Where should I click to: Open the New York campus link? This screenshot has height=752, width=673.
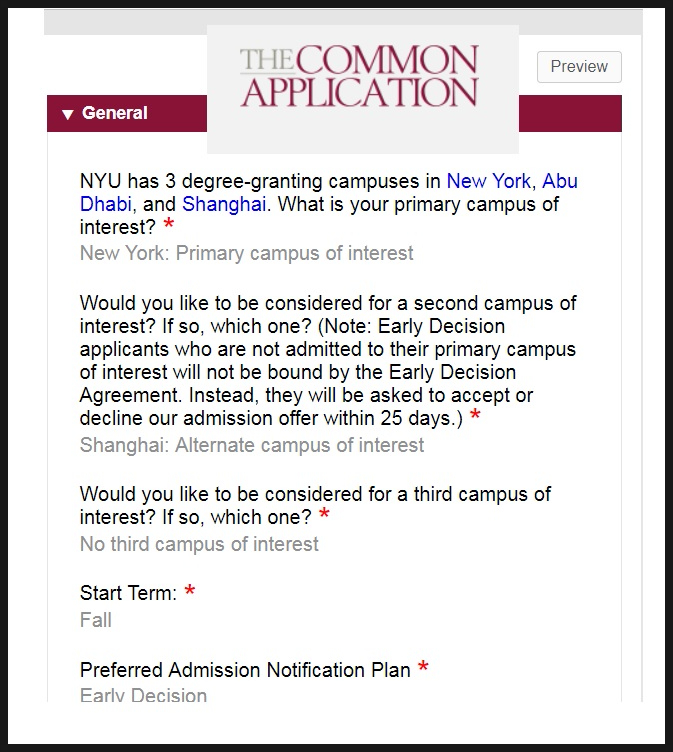coord(488,181)
